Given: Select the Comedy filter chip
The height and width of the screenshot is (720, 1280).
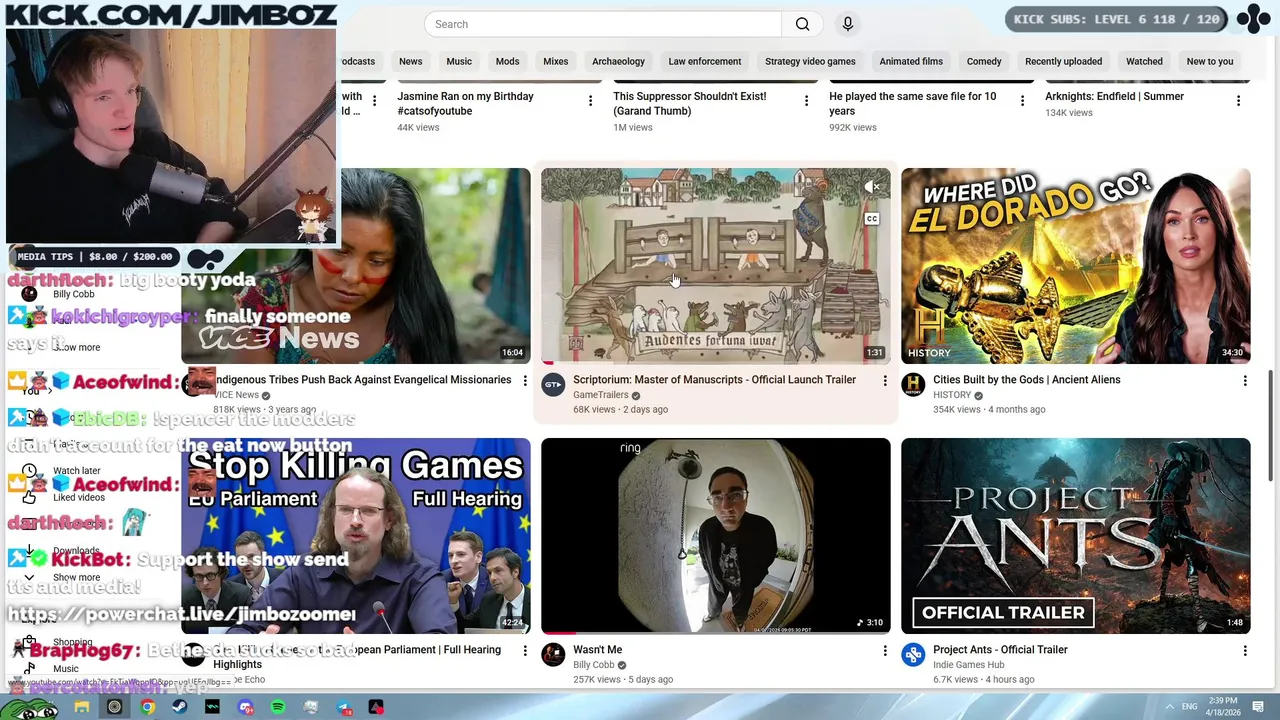Looking at the screenshot, I should tap(984, 61).
